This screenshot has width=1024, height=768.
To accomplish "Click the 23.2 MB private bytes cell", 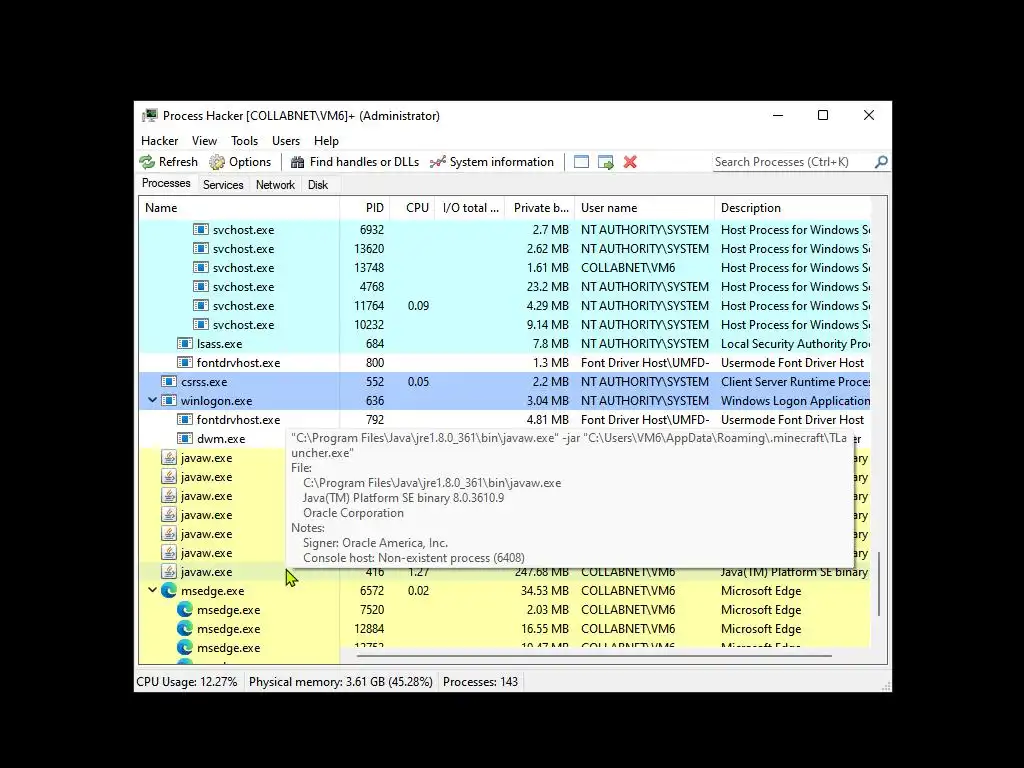I will click(548, 287).
